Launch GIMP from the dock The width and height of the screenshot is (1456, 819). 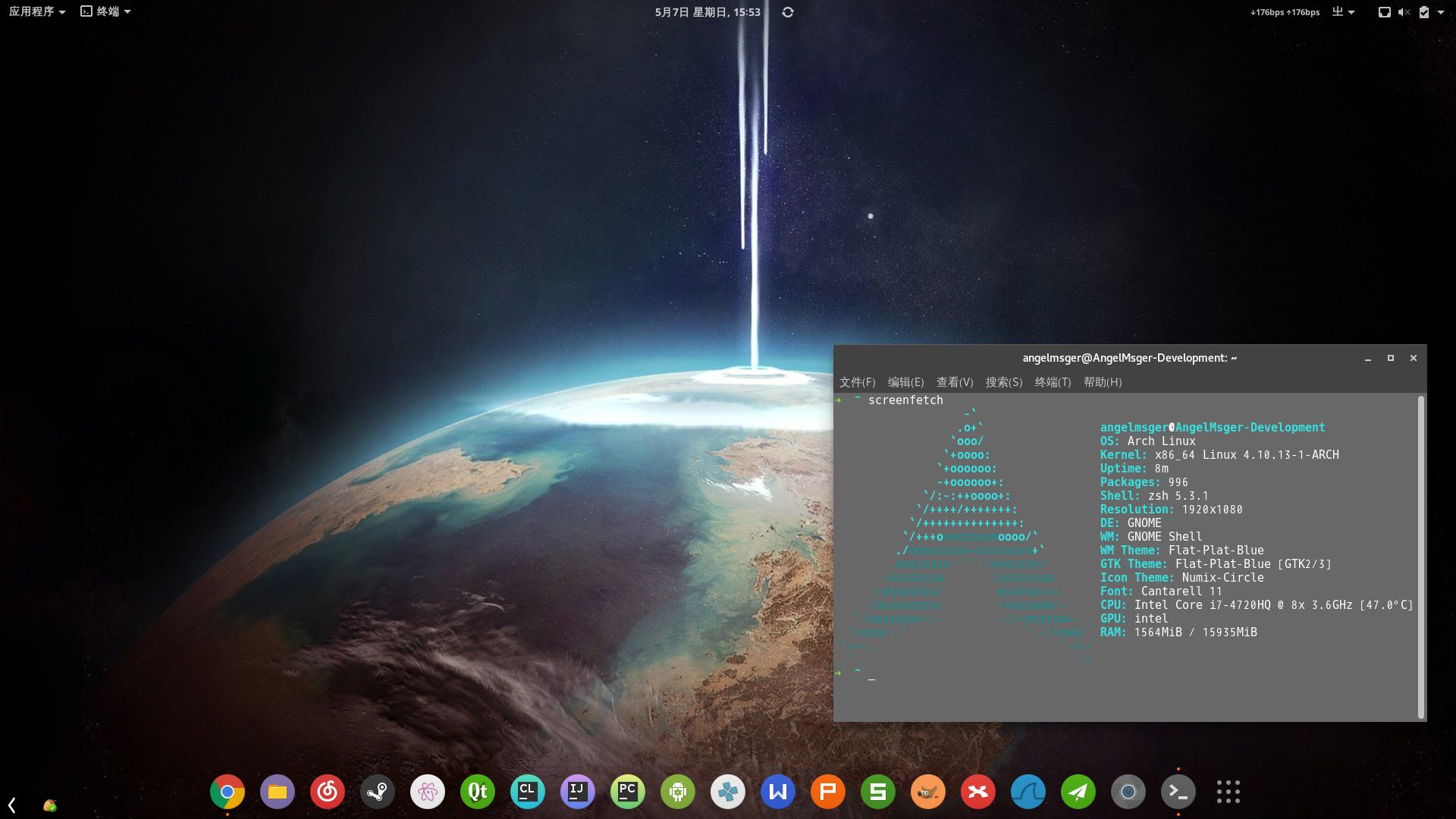click(928, 792)
